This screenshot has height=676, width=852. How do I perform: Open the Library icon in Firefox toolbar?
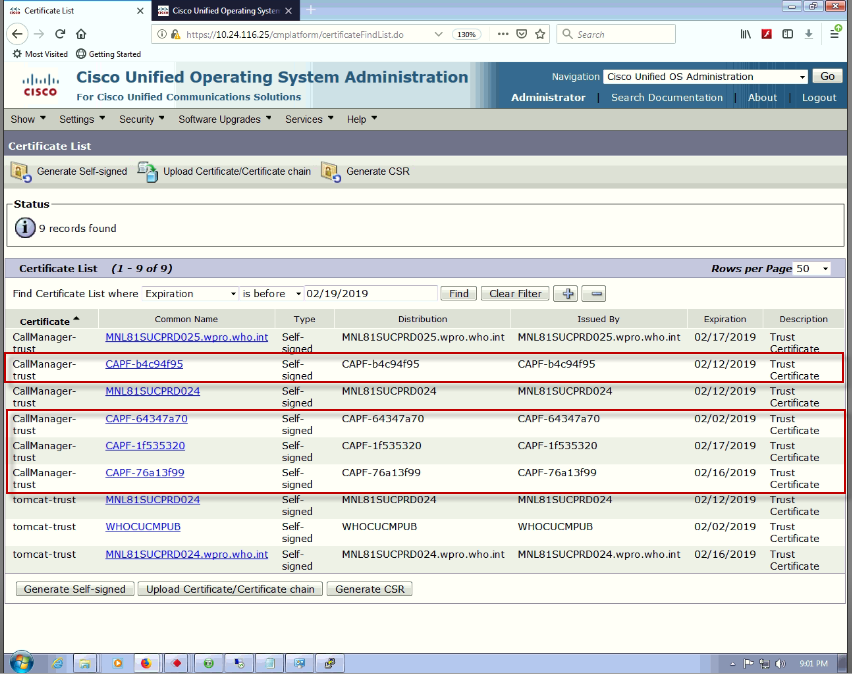click(746, 34)
